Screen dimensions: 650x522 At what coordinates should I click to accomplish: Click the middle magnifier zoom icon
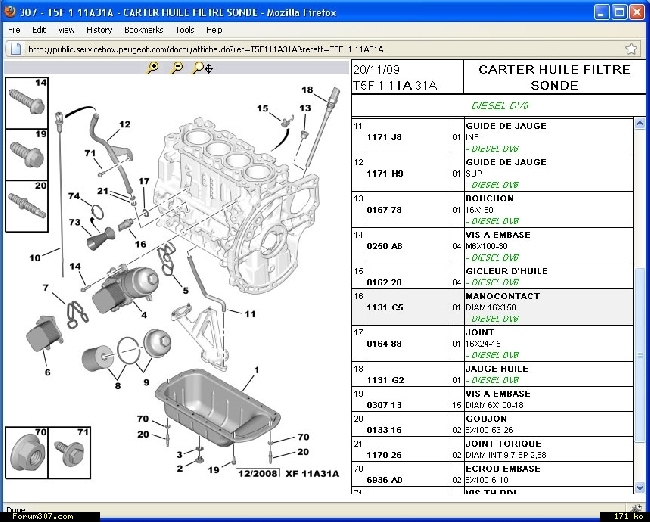(177, 68)
